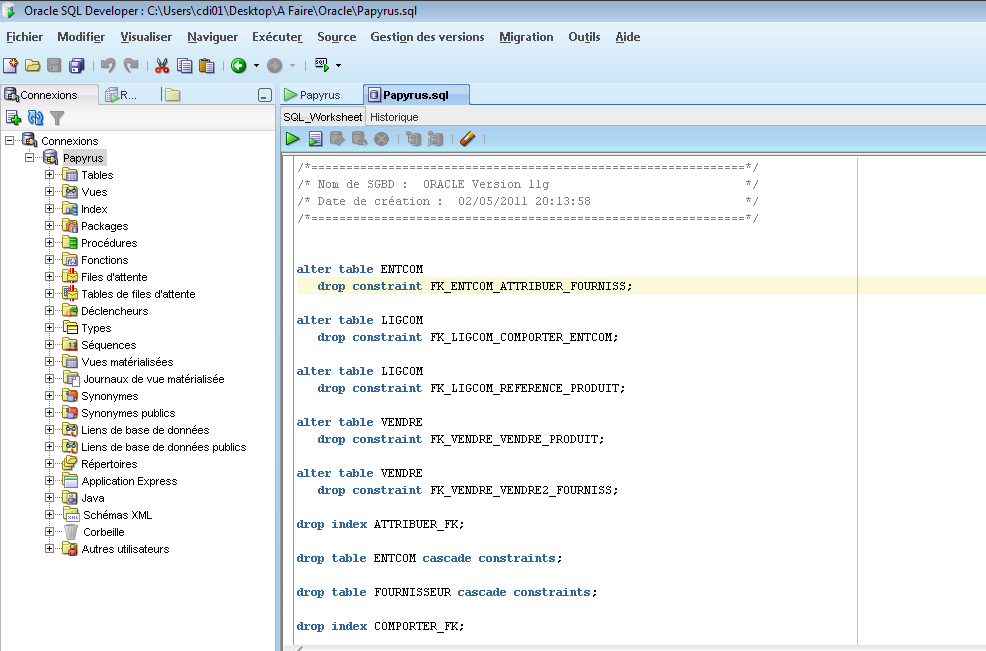Open the SQL worksheet dropdown arrow

point(338,66)
